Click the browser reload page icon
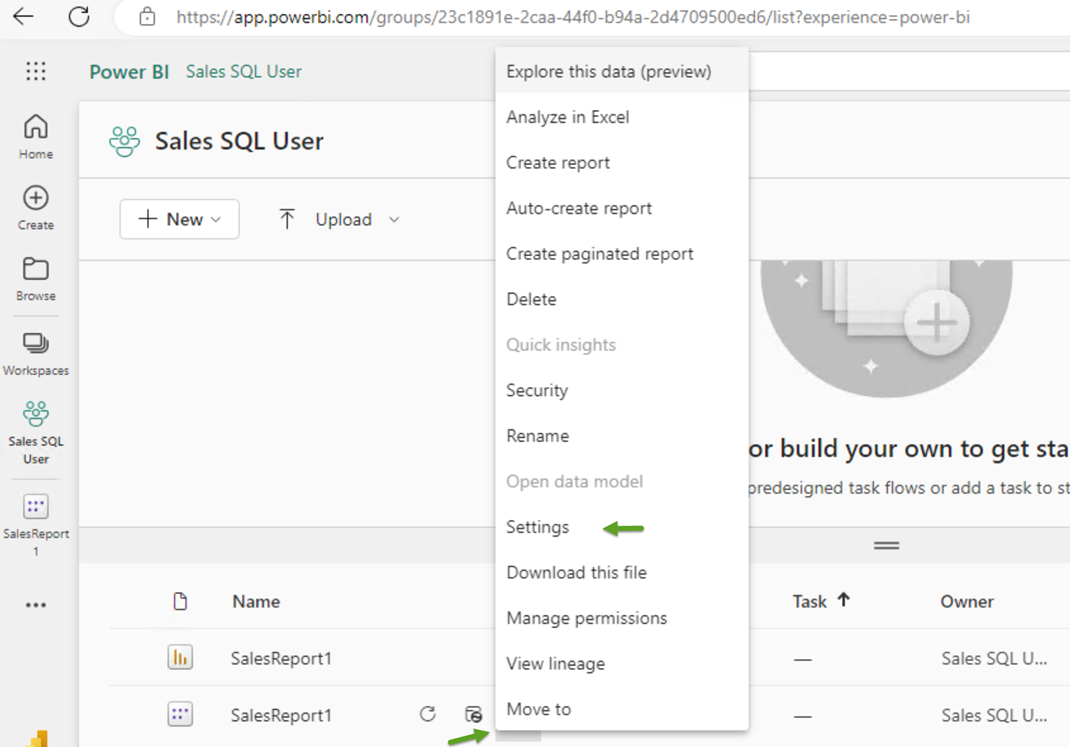 [x=79, y=16]
